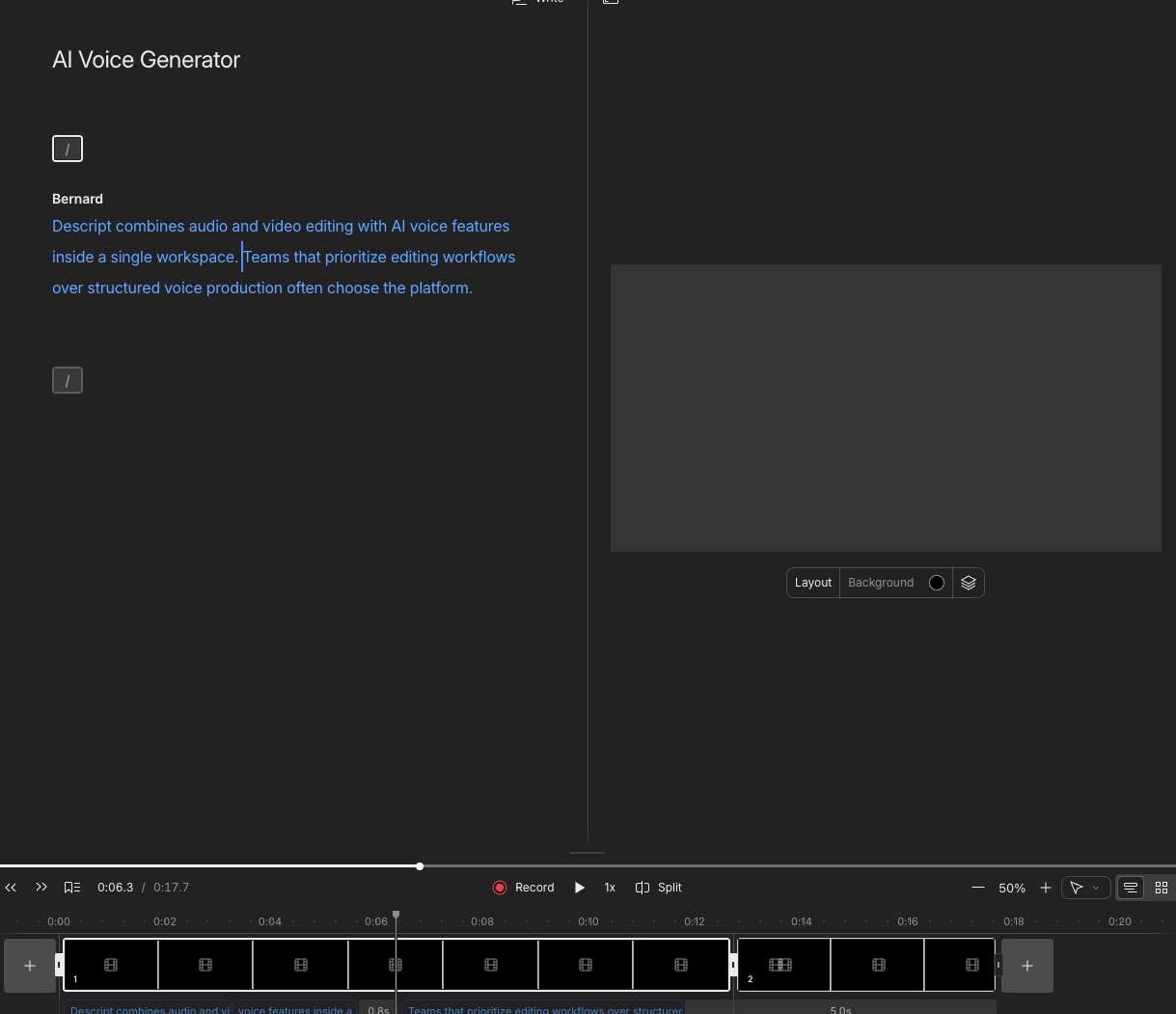Split the clip with the Split button
Screen dimensions: 1176x1014
pyautogui.click(x=659, y=888)
